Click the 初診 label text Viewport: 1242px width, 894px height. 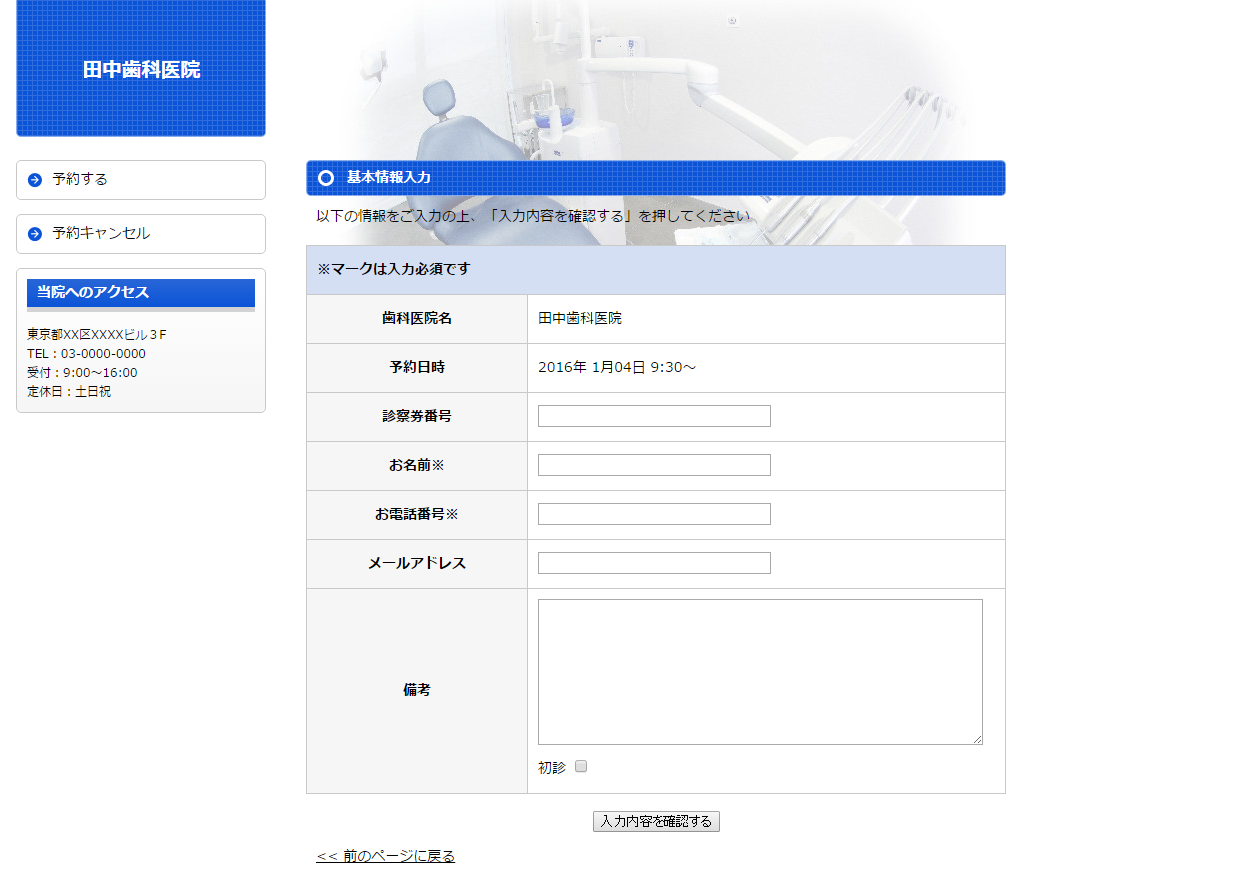coord(551,768)
